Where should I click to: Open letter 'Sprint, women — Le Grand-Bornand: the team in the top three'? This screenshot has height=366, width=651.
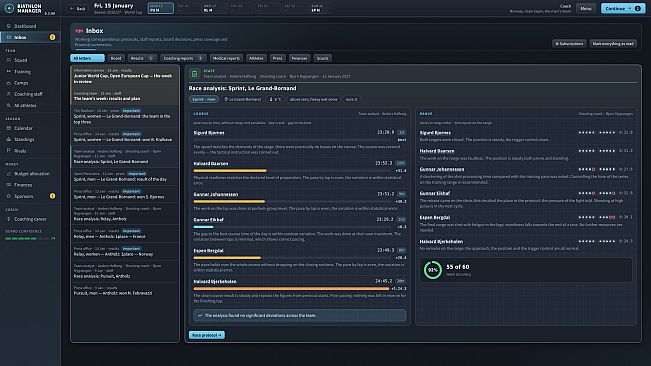(125, 117)
